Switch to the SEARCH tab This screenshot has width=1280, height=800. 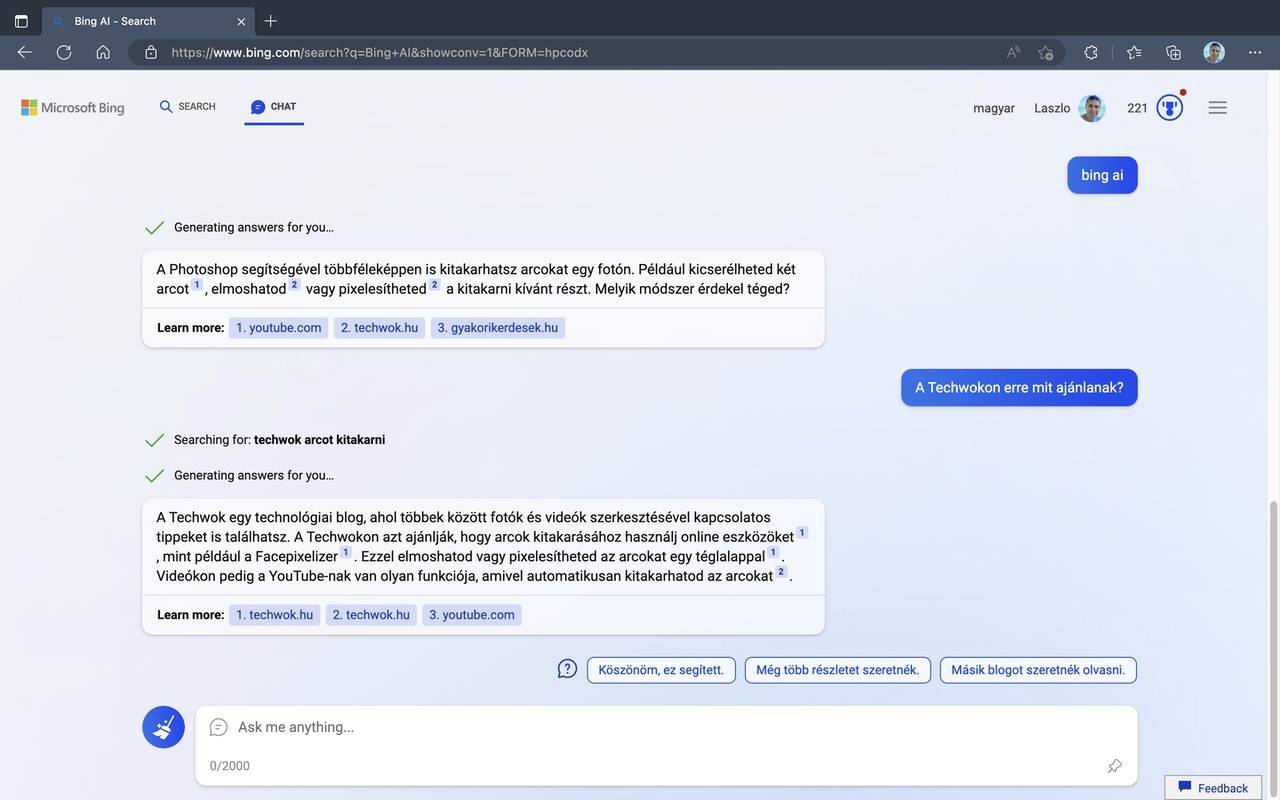188,107
